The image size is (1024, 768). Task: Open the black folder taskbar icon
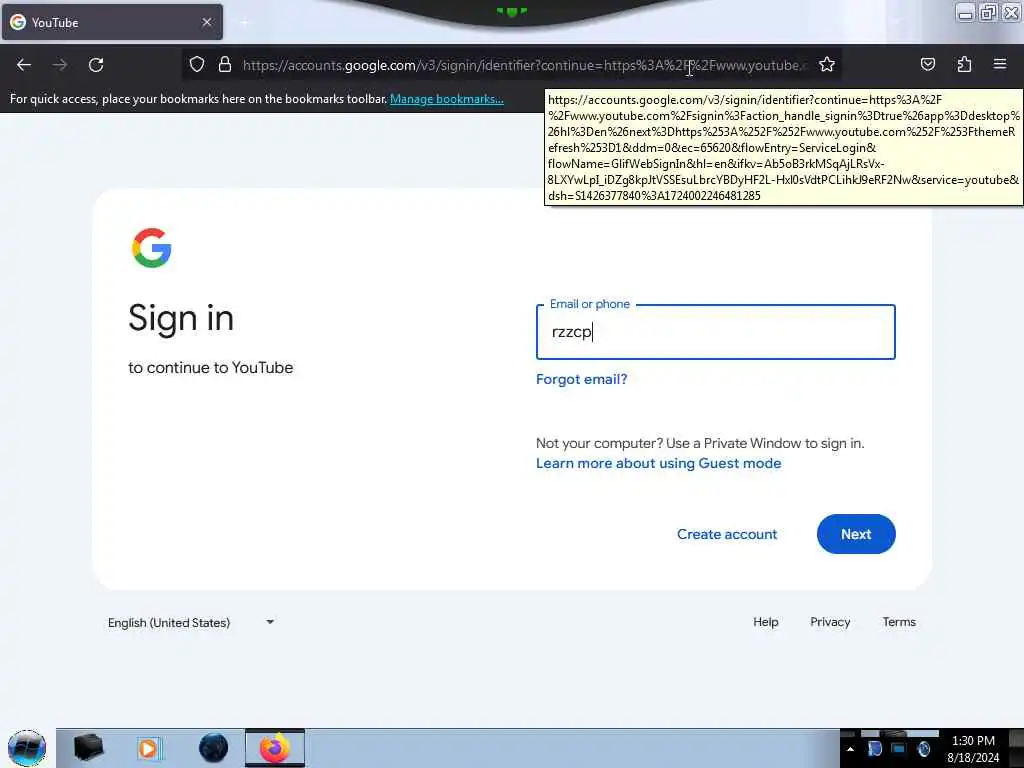[x=88, y=748]
